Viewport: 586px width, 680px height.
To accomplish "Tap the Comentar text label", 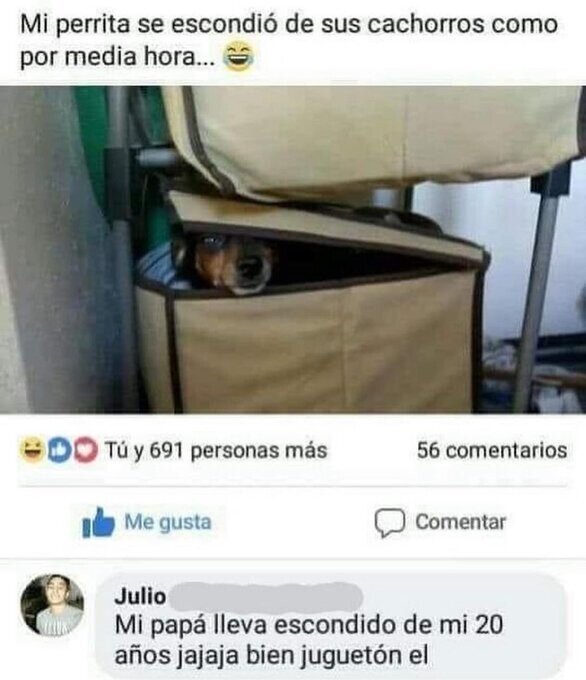I will [x=461, y=522].
